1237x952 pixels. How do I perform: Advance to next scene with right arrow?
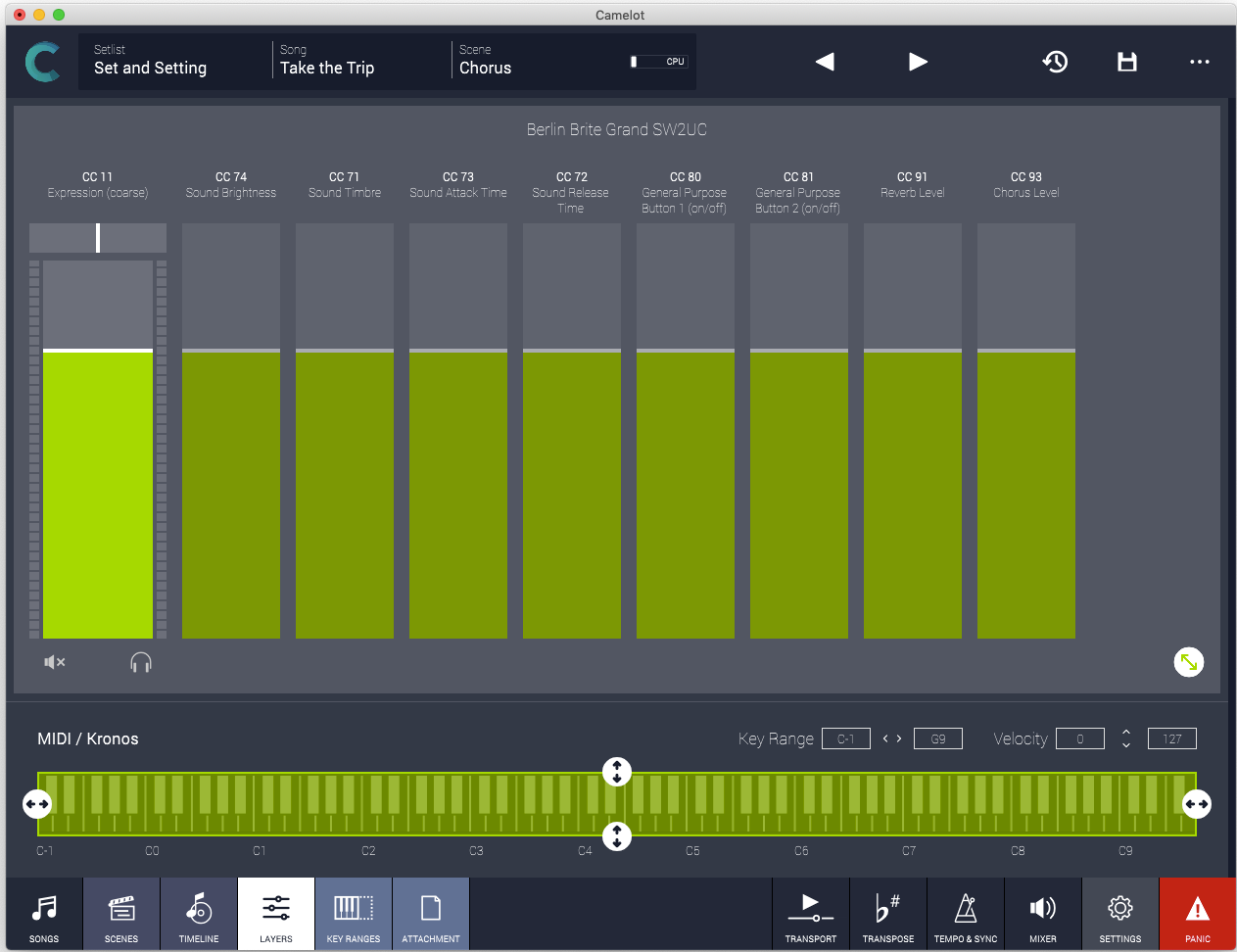click(x=918, y=62)
